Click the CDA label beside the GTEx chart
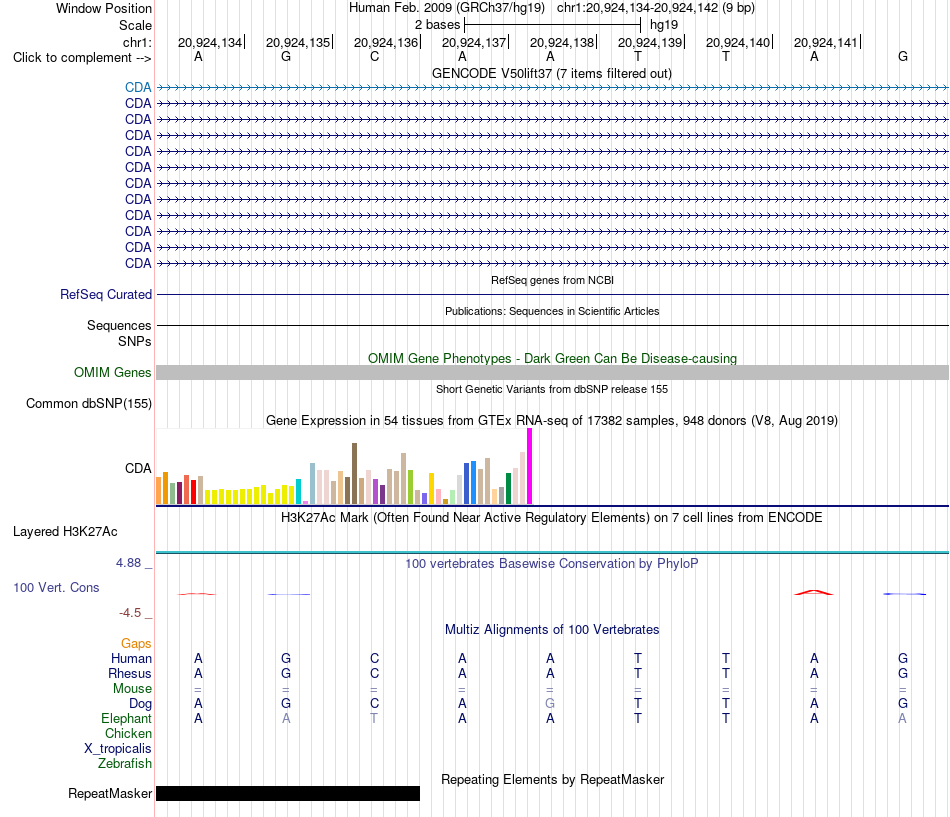The width and height of the screenshot is (950, 817). point(138,469)
